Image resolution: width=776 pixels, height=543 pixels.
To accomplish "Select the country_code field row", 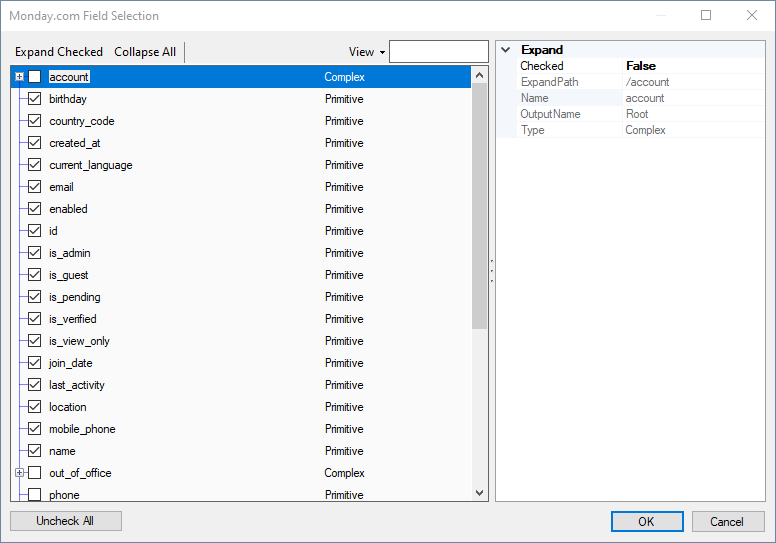I will 242,121.
